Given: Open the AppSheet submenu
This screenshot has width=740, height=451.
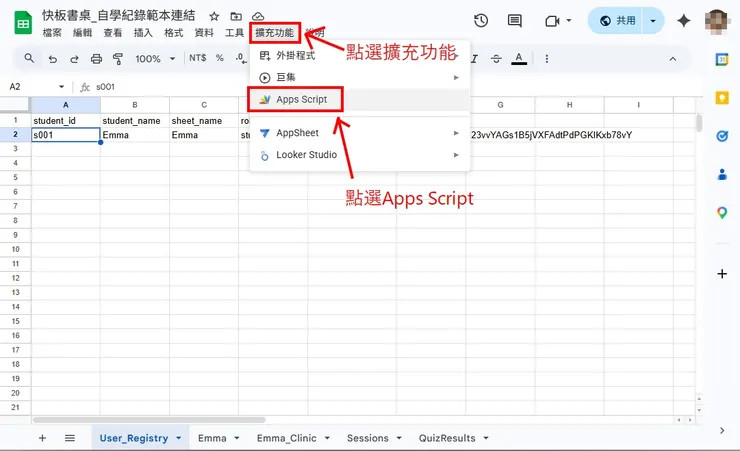Looking at the screenshot, I should [360, 133].
